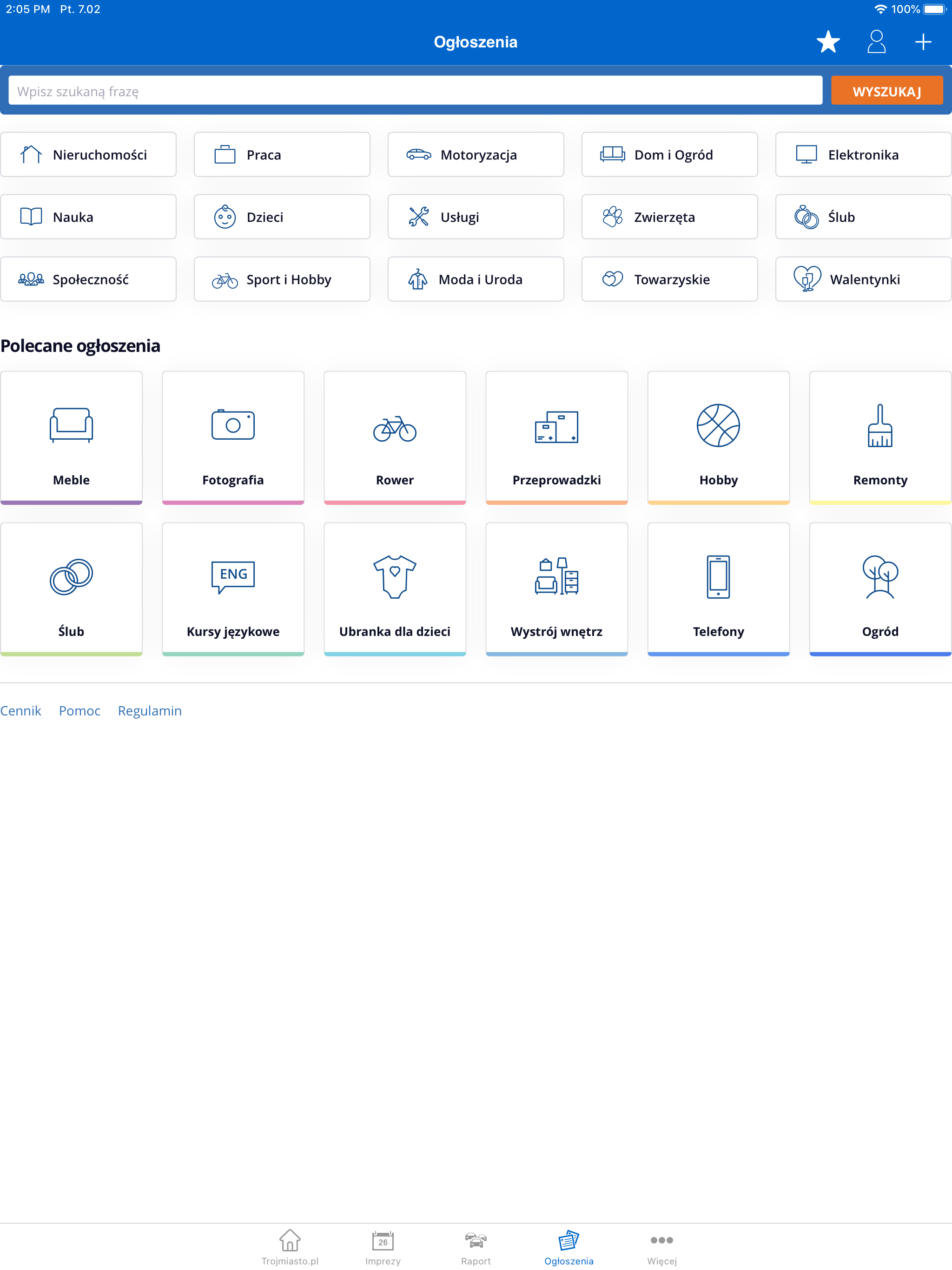
Task: Switch to Imprezy tab
Action: [x=383, y=1247]
